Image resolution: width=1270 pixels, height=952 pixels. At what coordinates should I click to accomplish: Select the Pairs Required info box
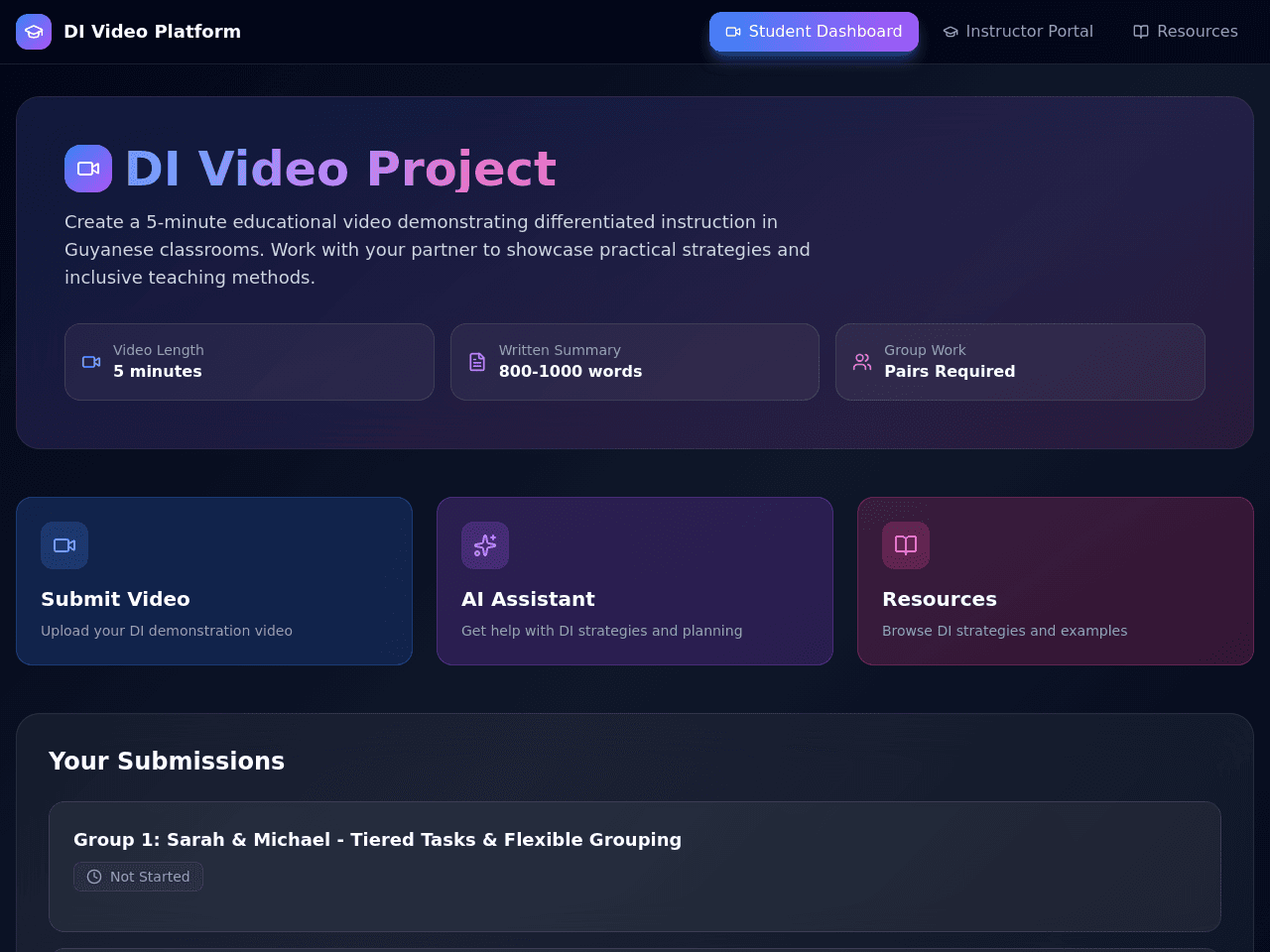(1020, 362)
